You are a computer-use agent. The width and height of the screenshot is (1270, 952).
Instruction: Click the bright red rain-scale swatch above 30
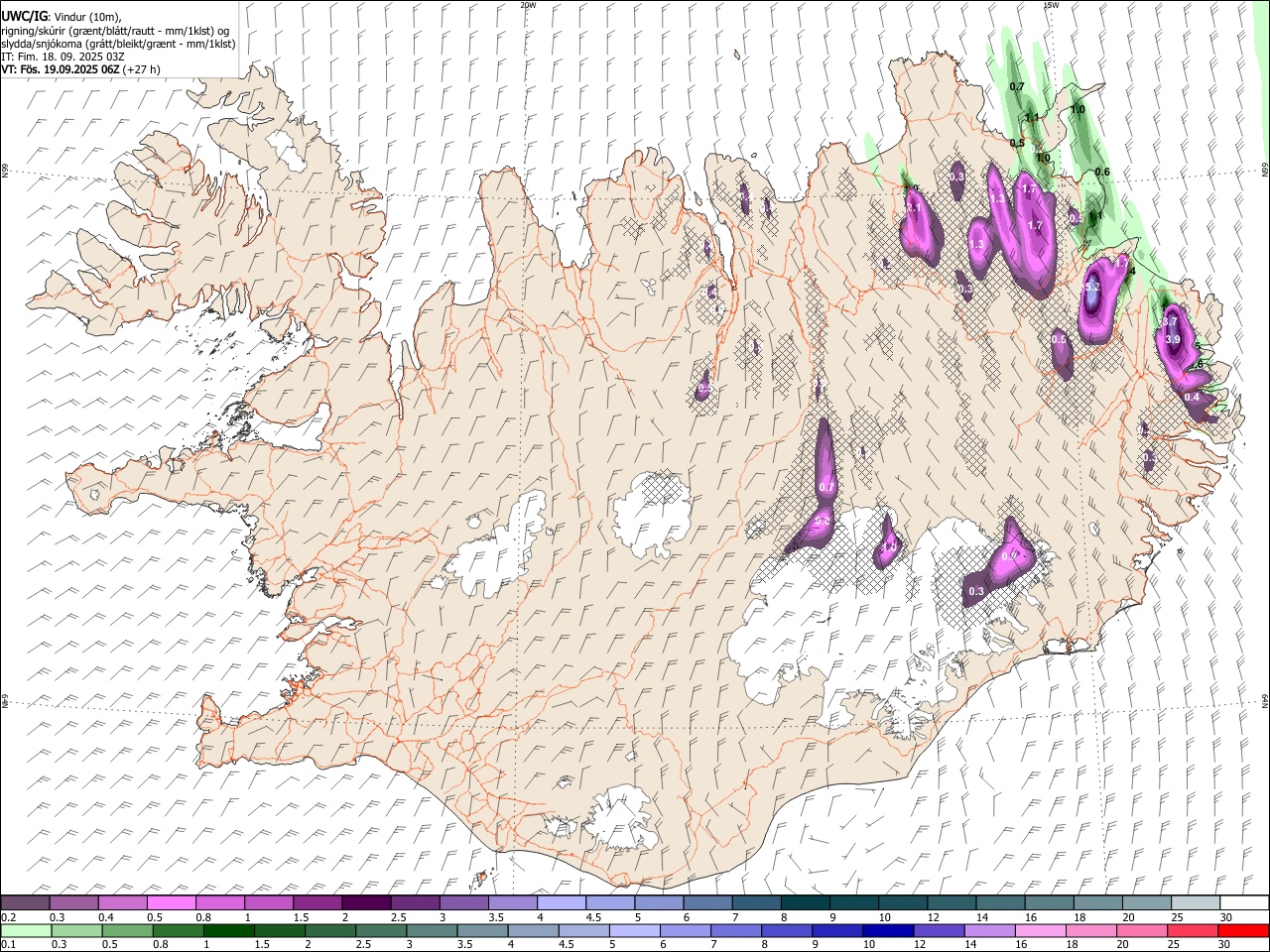click(1243, 930)
